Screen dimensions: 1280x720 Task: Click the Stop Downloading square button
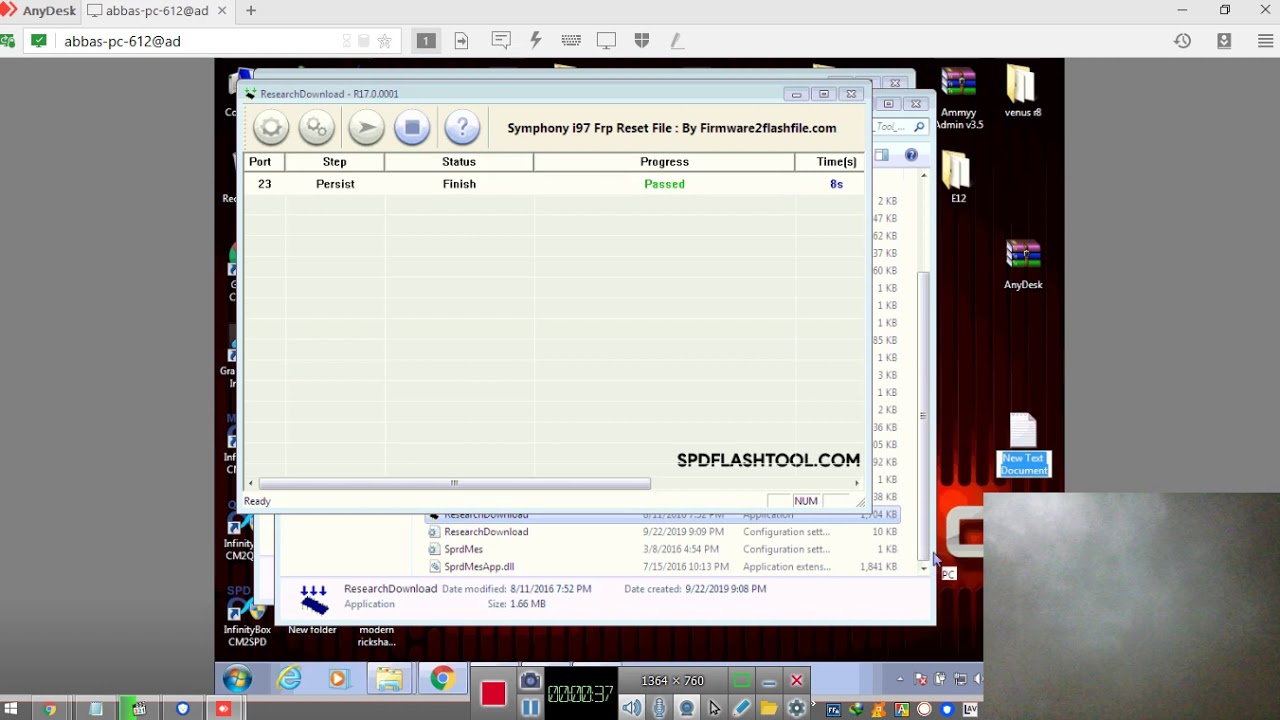point(412,128)
